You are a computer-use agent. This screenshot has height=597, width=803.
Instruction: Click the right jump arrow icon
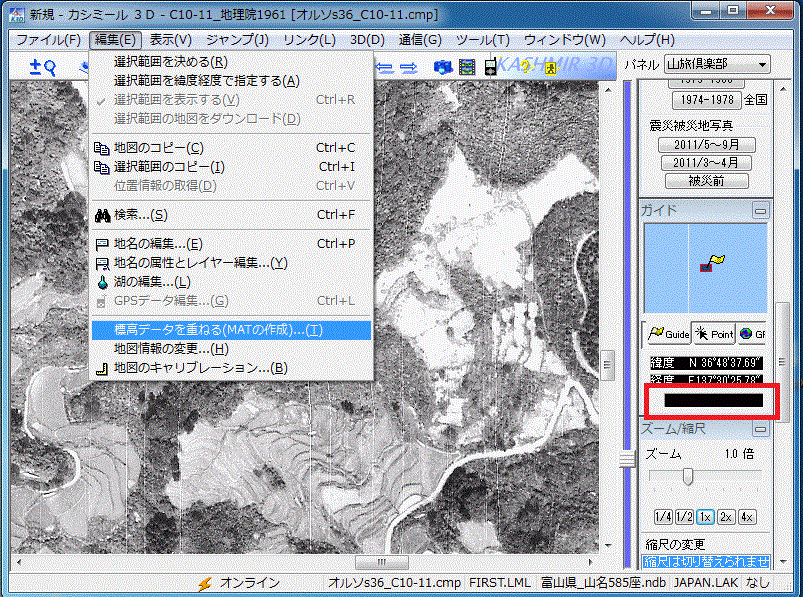(x=407, y=68)
